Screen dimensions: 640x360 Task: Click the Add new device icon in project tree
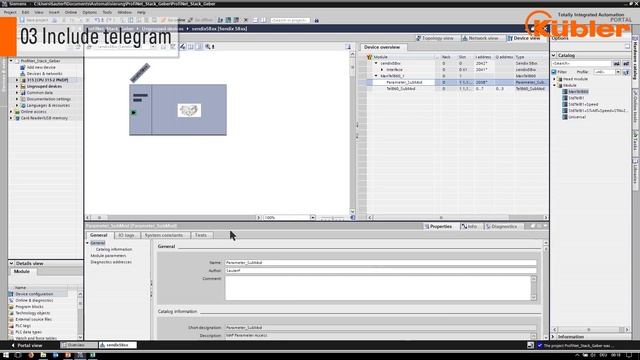click(22, 67)
